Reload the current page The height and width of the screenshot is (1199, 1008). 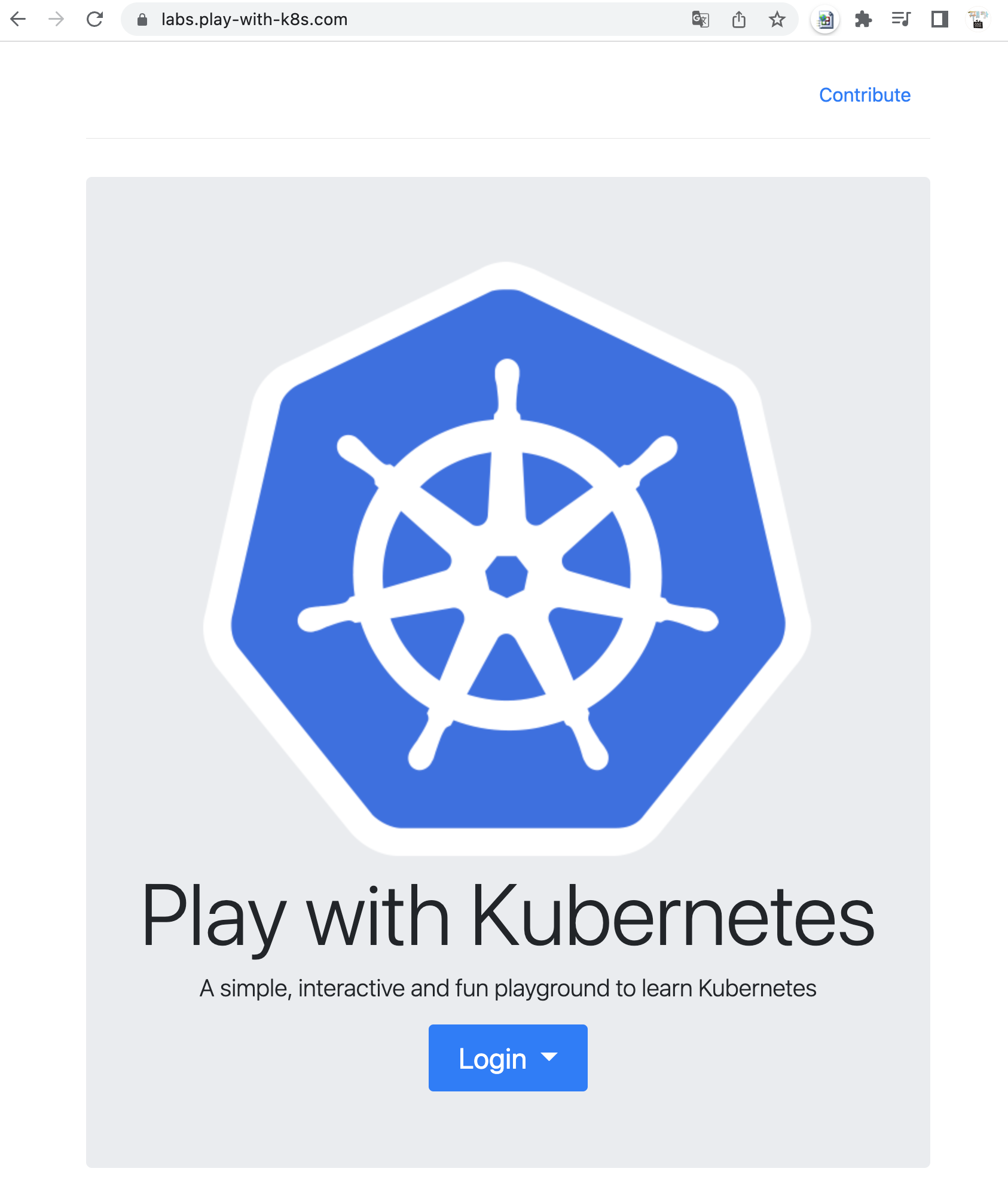point(94,20)
